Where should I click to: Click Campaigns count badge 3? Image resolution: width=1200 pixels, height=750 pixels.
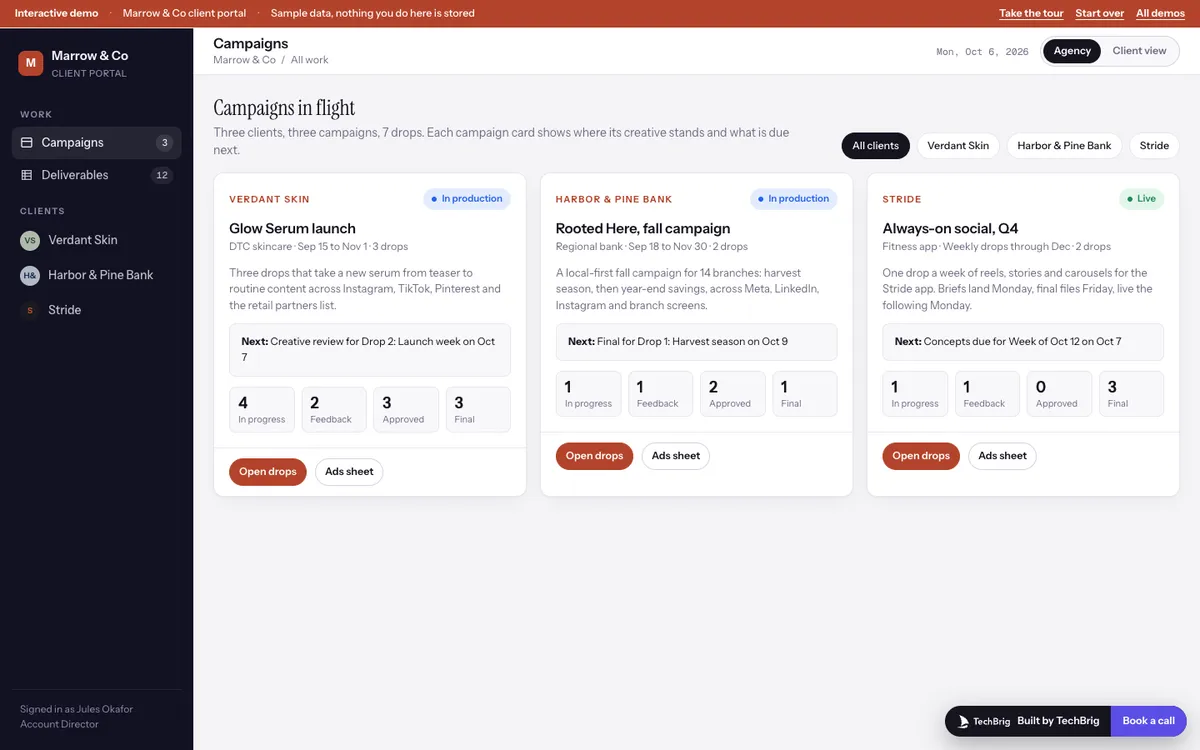tap(165, 143)
